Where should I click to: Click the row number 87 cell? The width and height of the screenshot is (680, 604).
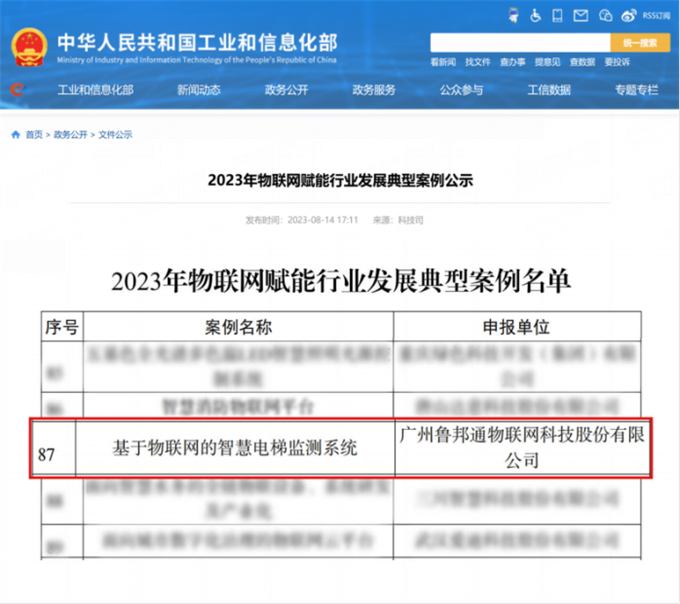(53, 449)
